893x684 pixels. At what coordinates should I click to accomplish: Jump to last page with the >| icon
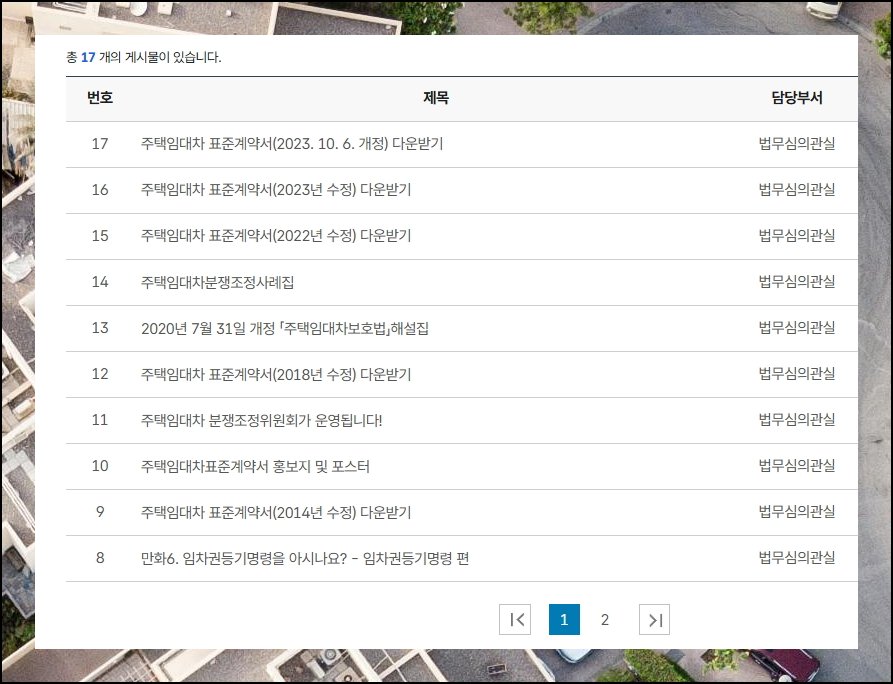click(654, 619)
